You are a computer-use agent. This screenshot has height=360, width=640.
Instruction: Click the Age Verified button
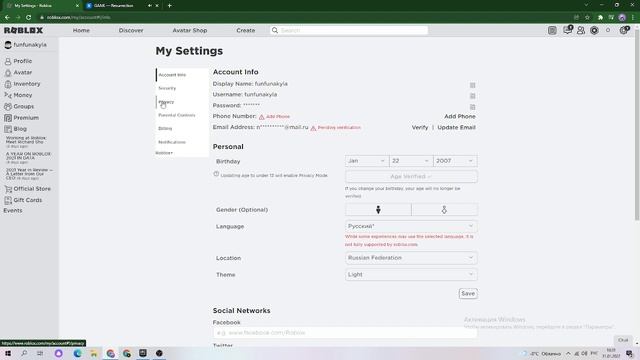(x=411, y=176)
